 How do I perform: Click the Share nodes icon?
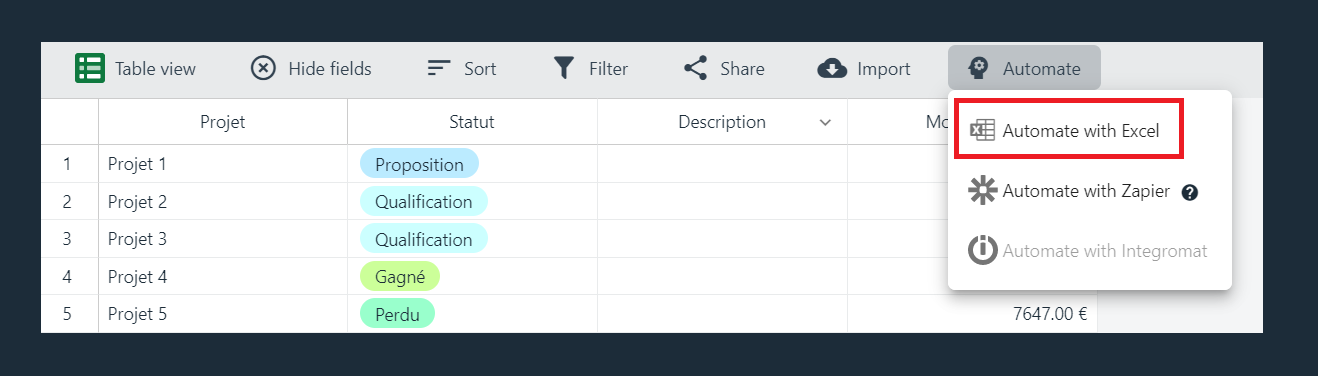695,68
